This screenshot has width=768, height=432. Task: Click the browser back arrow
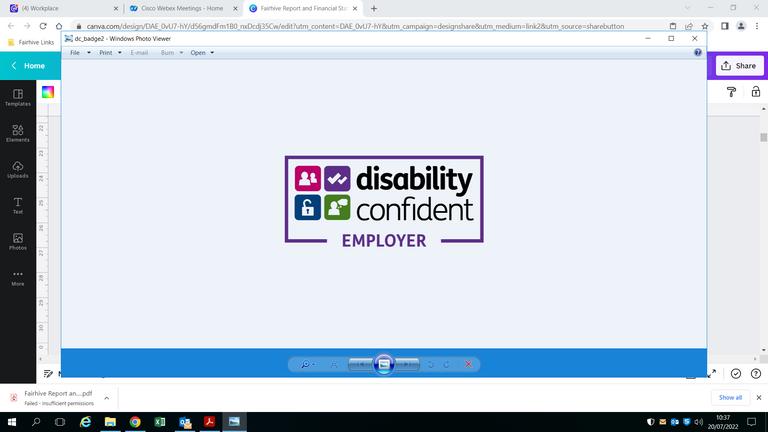[x=11, y=26]
